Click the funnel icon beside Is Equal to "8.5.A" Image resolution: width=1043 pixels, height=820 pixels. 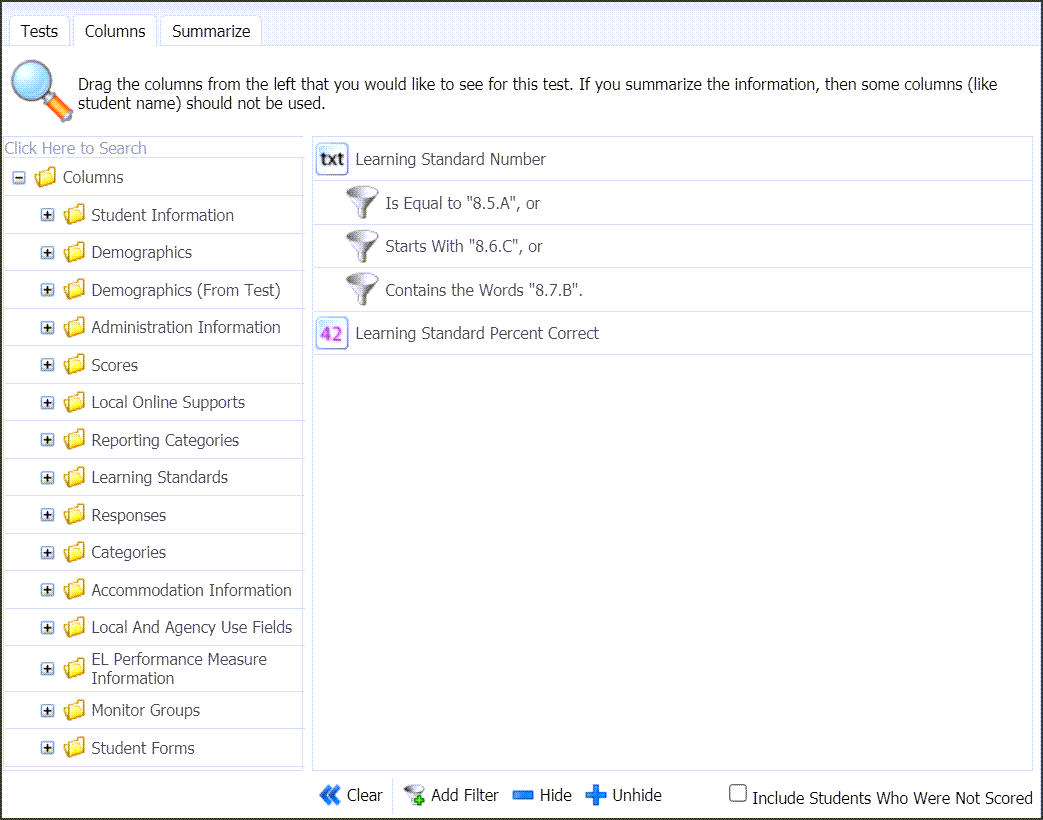363,202
